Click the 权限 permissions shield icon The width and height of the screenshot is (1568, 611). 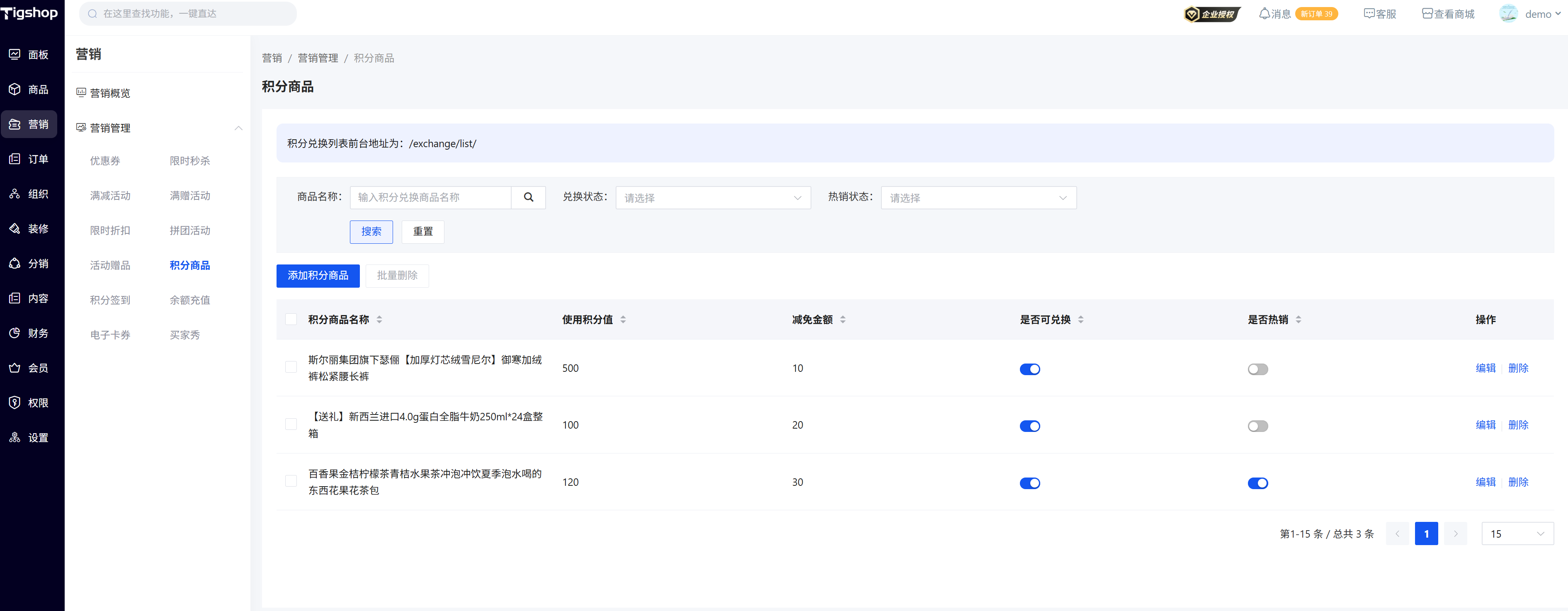click(x=15, y=403)
